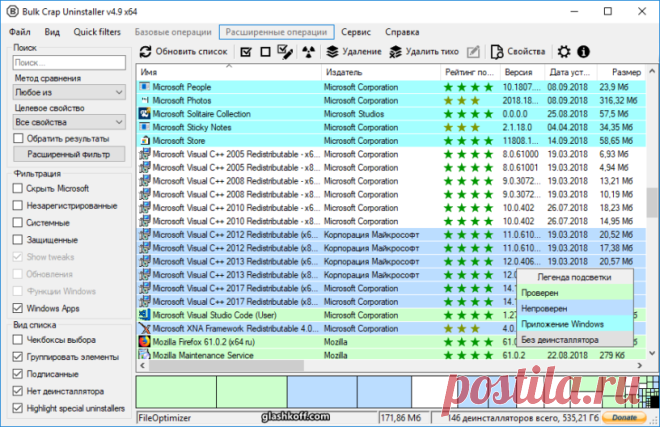Click Microsoft People app icon
Image resolution: width=660 pixels, height=427 pixels.
[144, 87]
